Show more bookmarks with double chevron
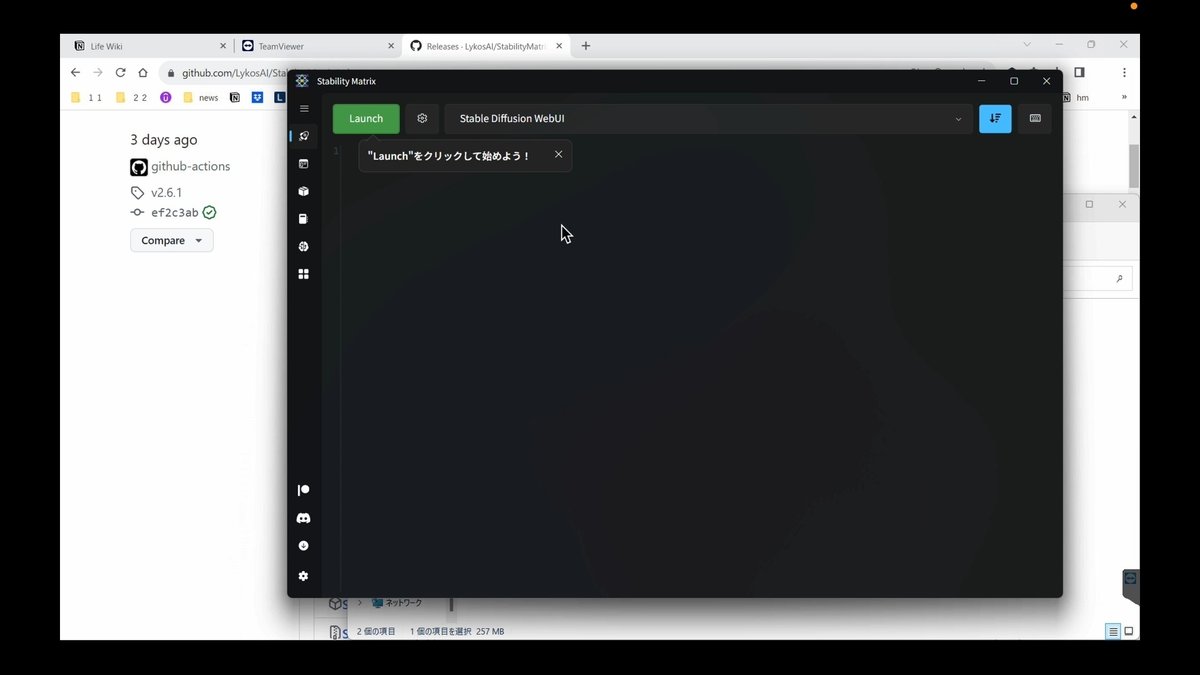The width and height of the screenshot is (1200, 675). click(1124, 97)
